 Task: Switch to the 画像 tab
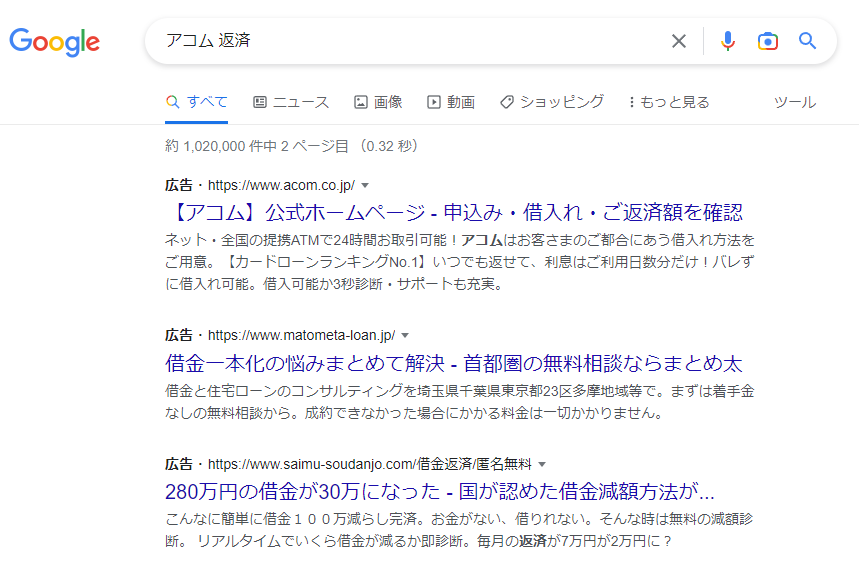click(378, 102)
